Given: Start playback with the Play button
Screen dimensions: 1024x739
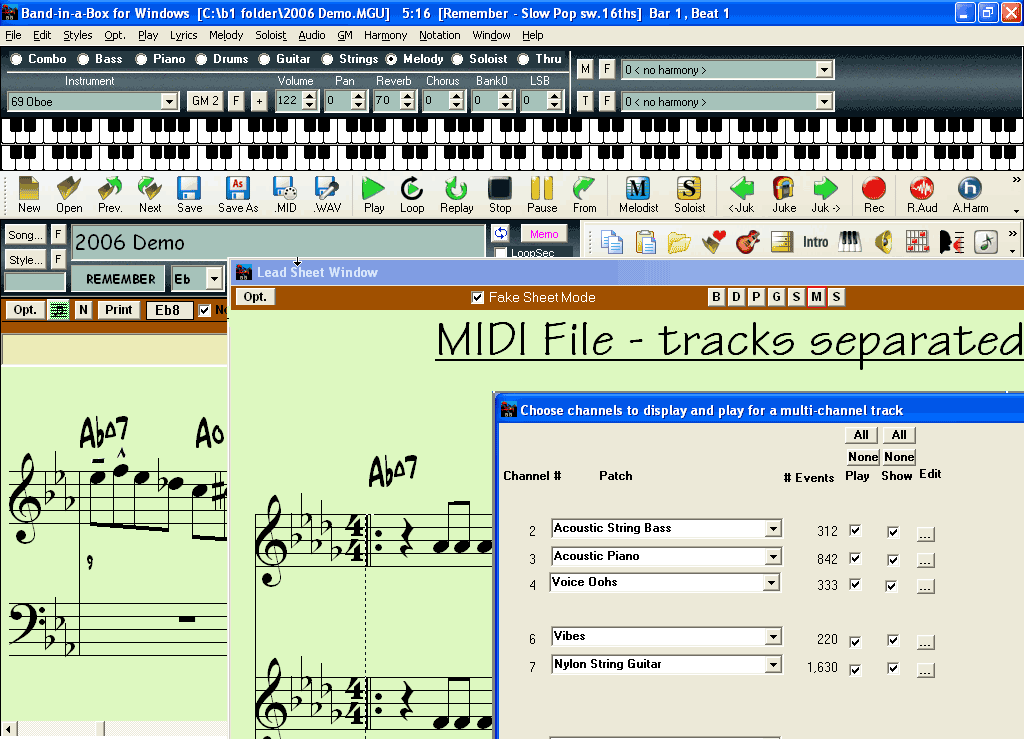Looking at the screenshot, I should pyautogui.click(x=374, y=195).
